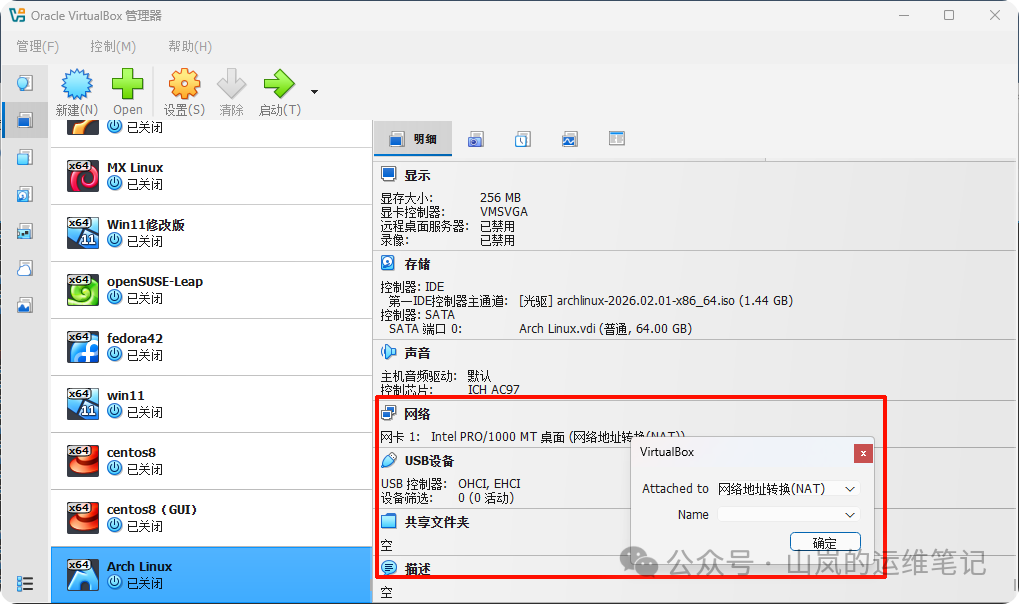
Task: Switch to the Snapshots camera icon view
Action: (476, 139)
